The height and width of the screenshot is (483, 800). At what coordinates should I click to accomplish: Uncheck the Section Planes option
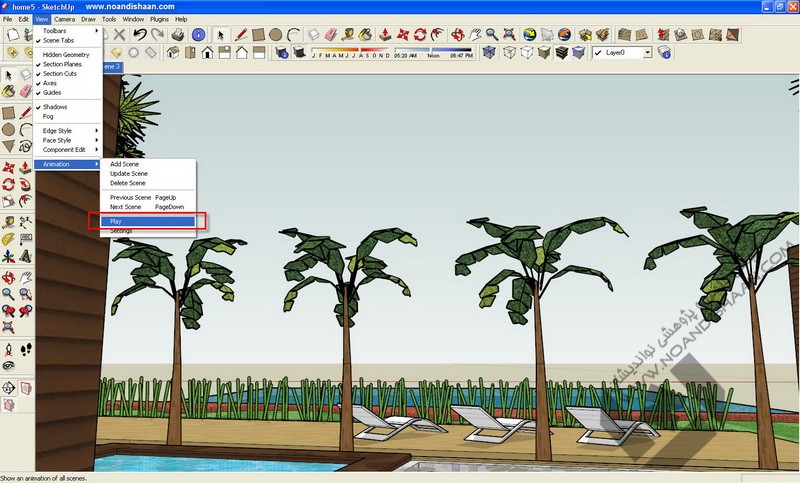pos(61,64)
